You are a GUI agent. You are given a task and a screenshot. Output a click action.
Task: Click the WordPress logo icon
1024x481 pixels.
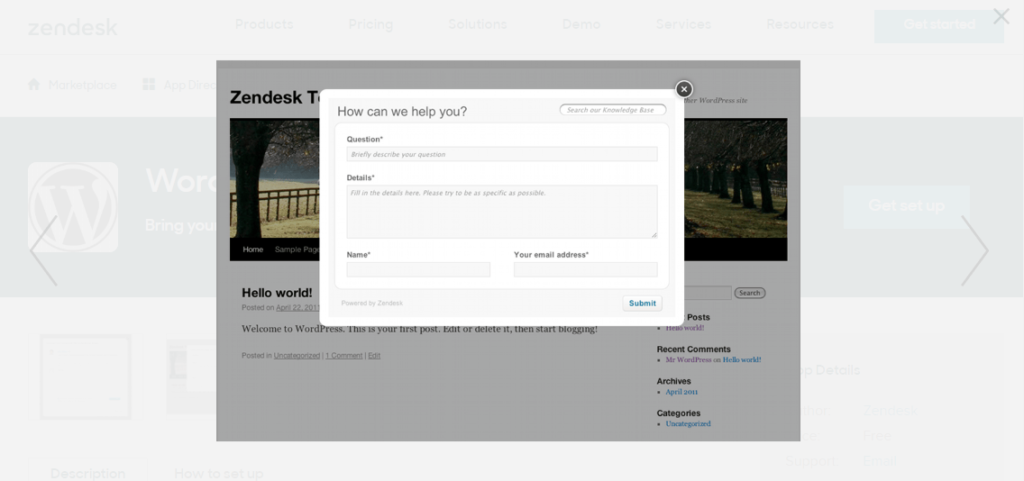[73, 207]
